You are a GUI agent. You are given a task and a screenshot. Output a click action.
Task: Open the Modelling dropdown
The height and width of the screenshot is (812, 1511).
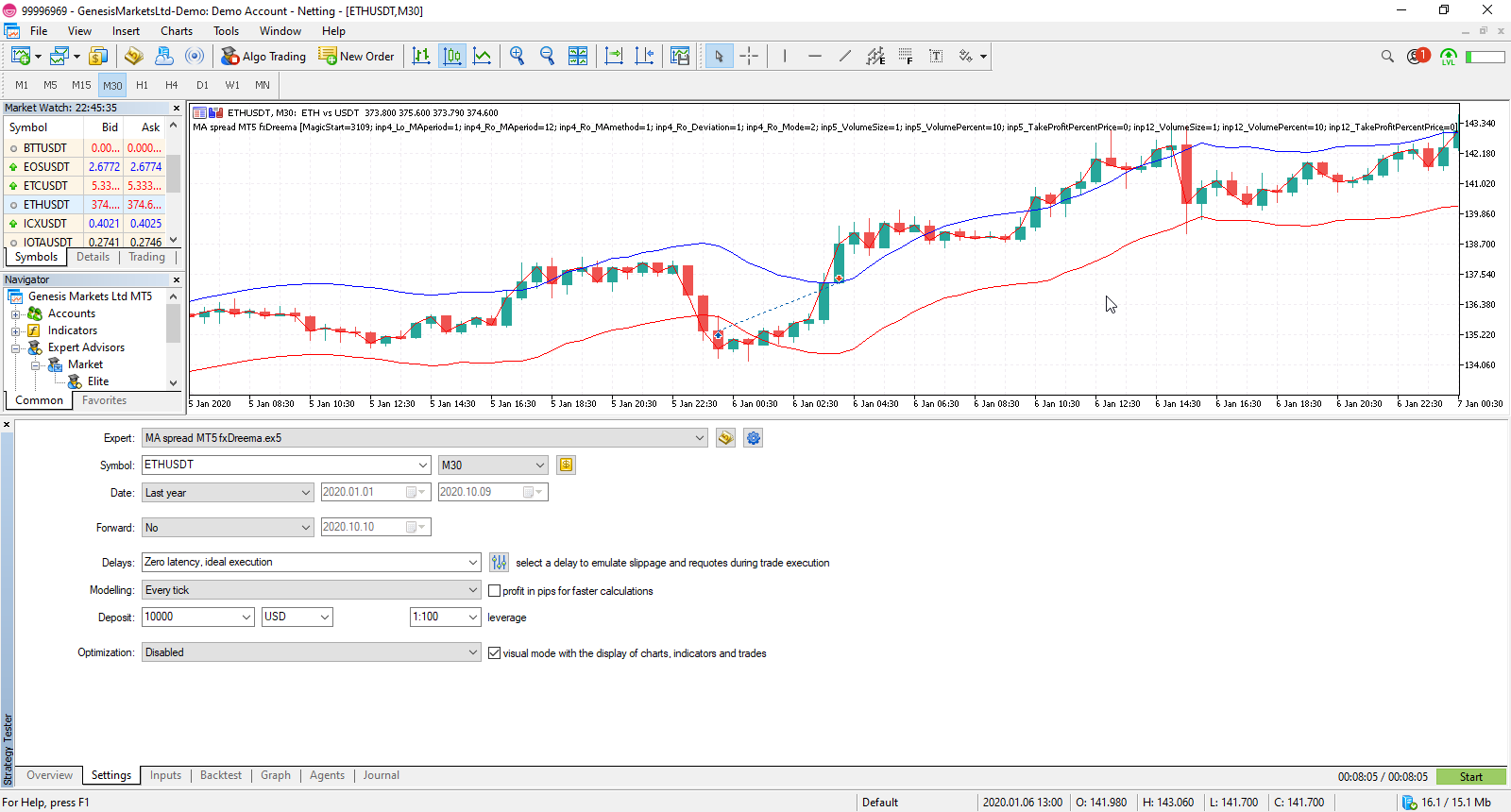coord(312,590)
